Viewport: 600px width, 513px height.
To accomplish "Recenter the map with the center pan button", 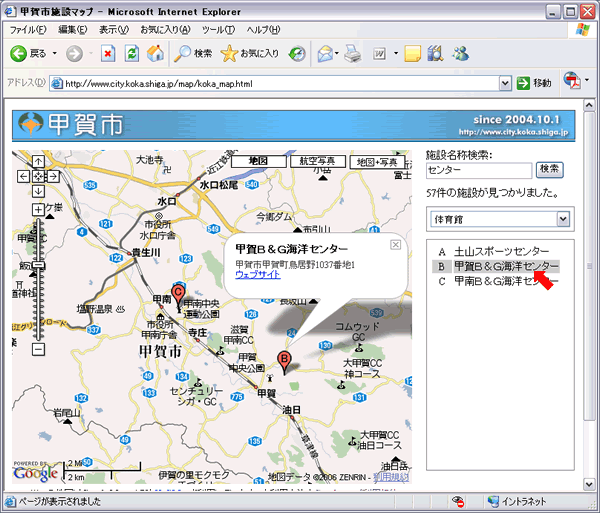I will tap(38, 176).
